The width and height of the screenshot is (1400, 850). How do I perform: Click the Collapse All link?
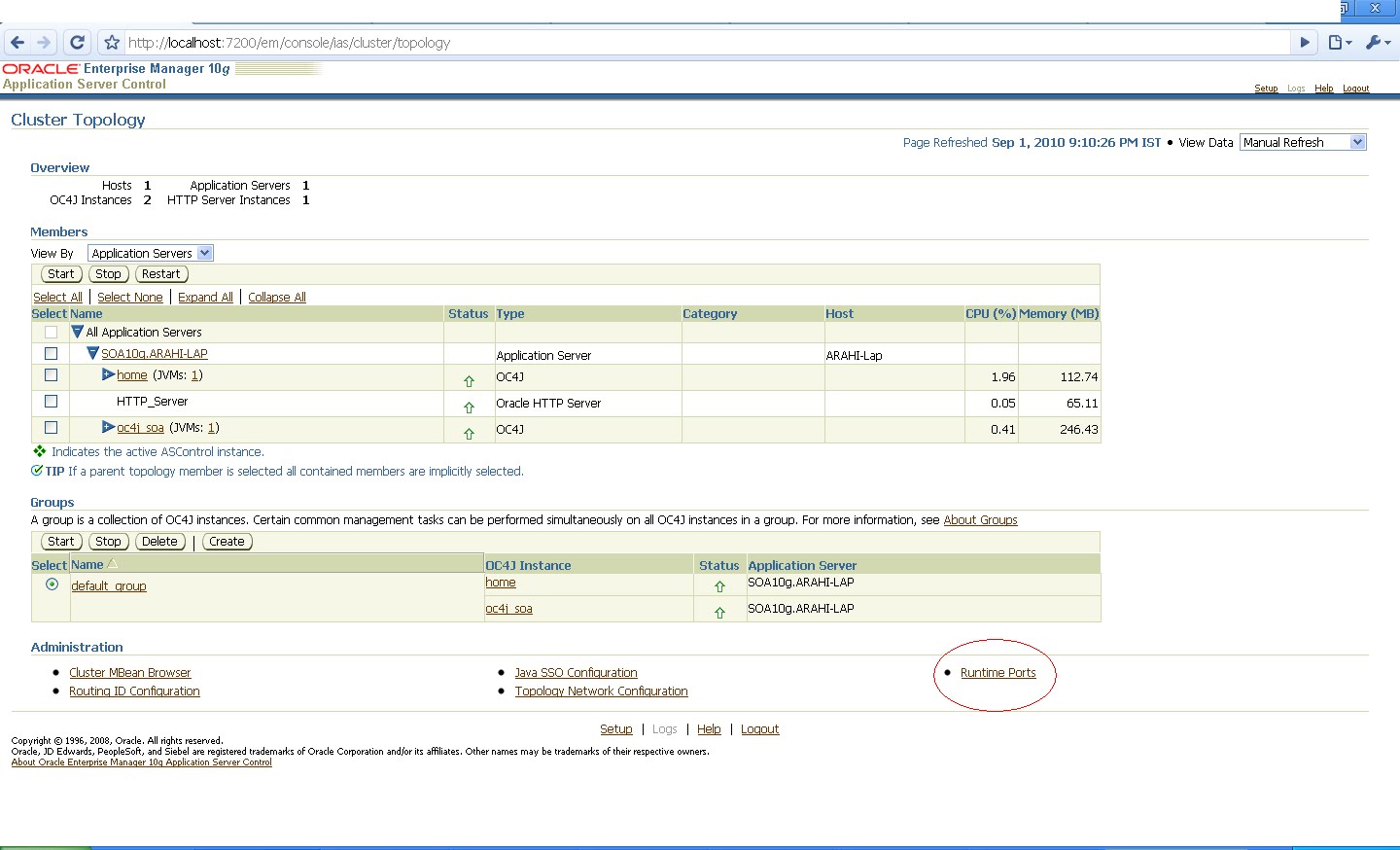[x=277, y=298]
